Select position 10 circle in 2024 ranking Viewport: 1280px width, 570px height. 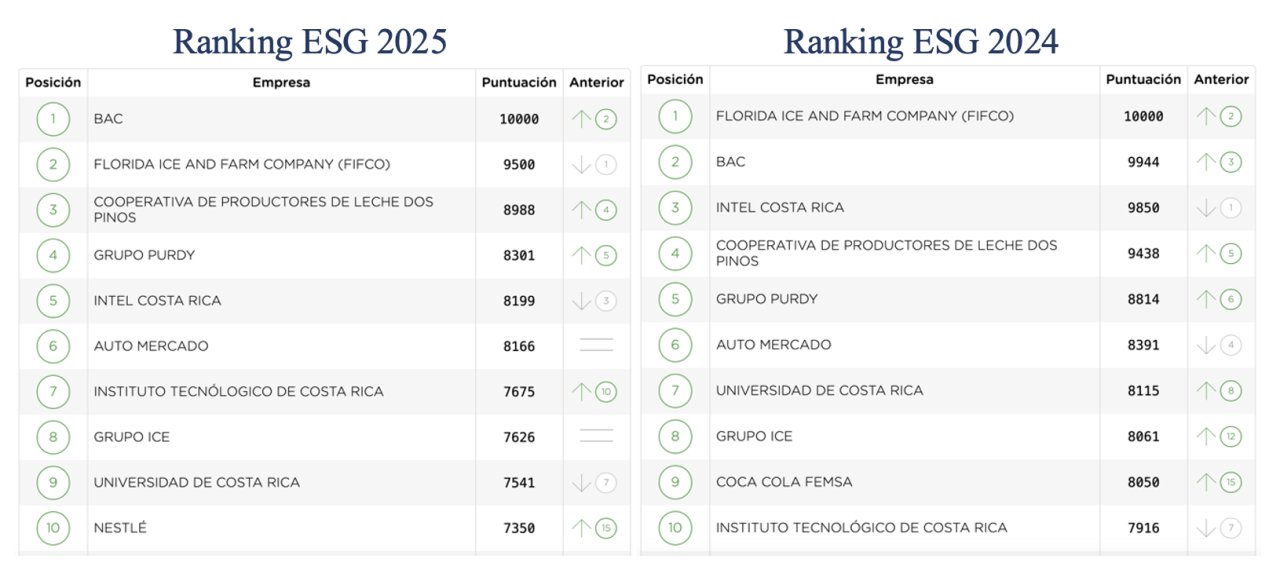(x=675, y=528)
